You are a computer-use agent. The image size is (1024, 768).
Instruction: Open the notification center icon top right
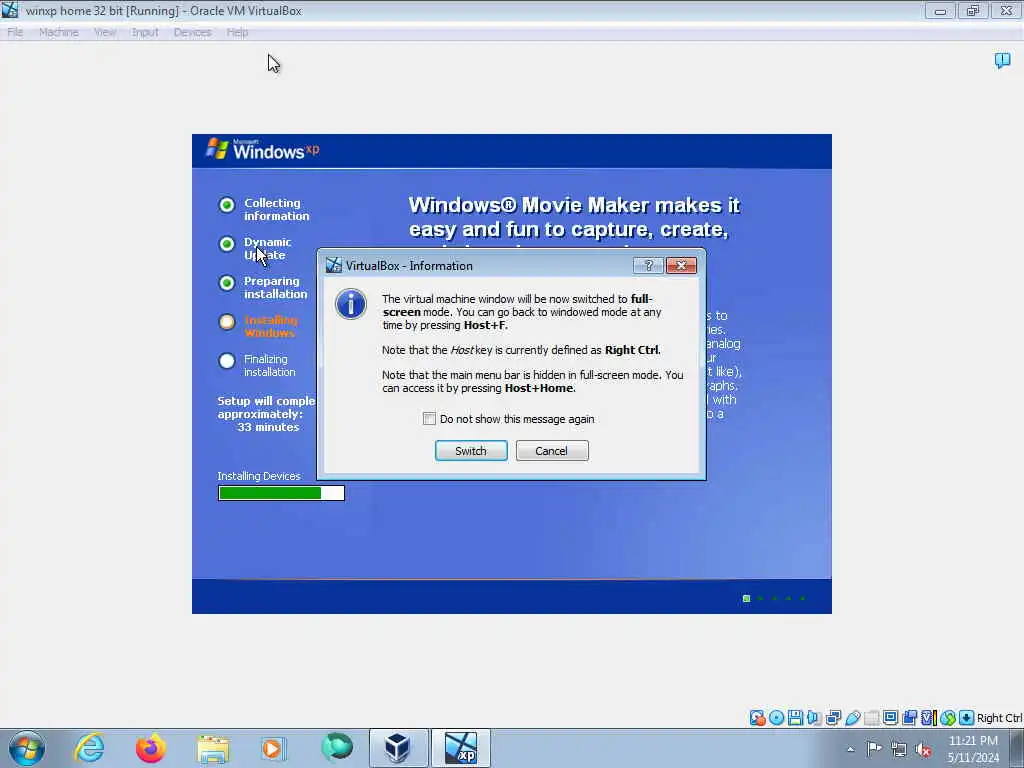1002,61
